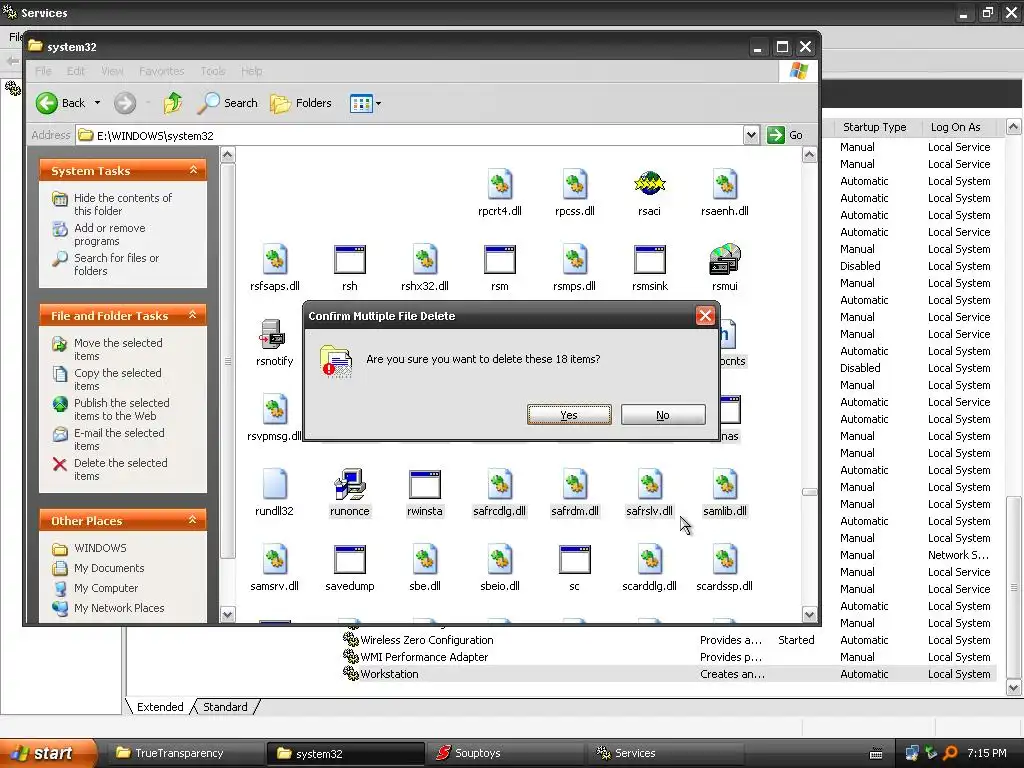This screenshot has width=1024, height=768.
Task: Click the Up folder toolbar icon
Action: click(x=173, y=103)
